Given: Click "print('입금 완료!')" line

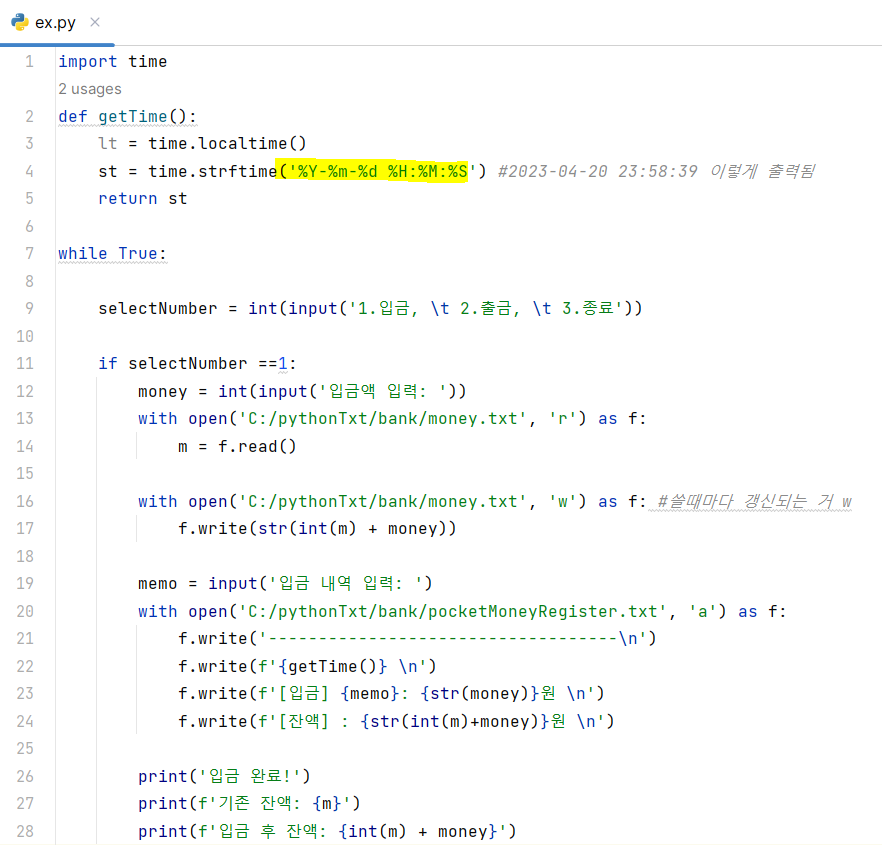Looking at the screenshot, I should pyautogui.click(x=224, y=776).
